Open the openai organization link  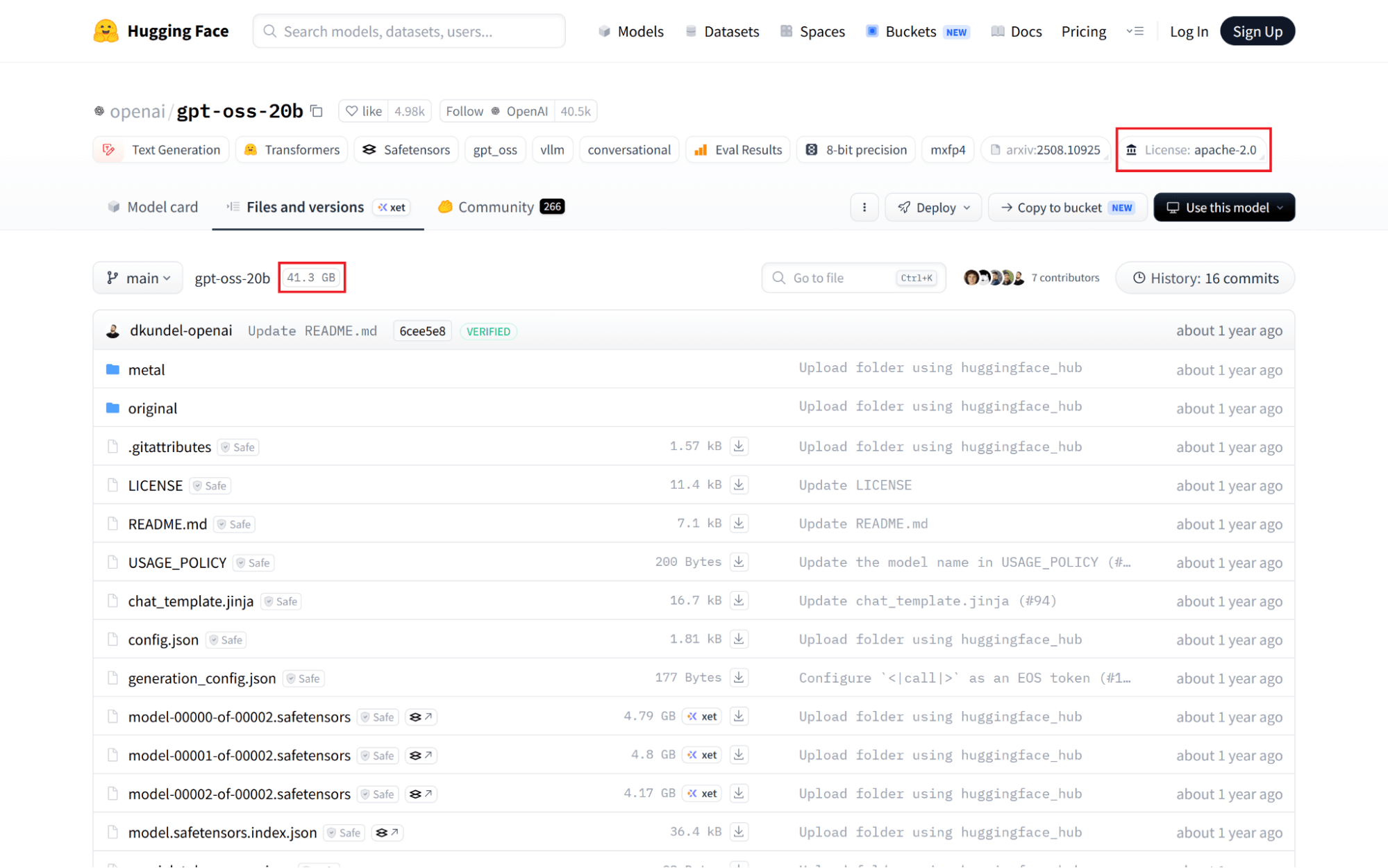(137, 111)
